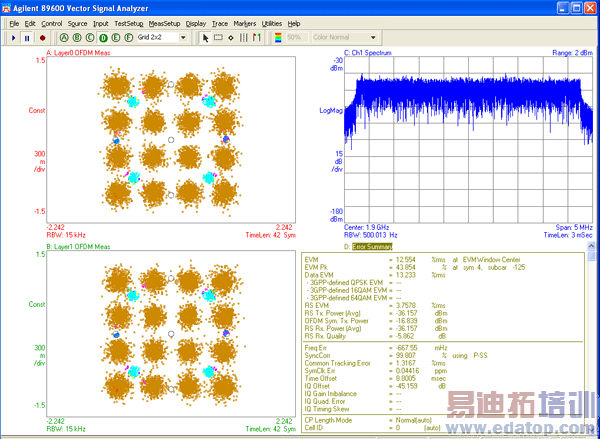Pause the measurement
This screenshot has width=600, height=439.
25,37
